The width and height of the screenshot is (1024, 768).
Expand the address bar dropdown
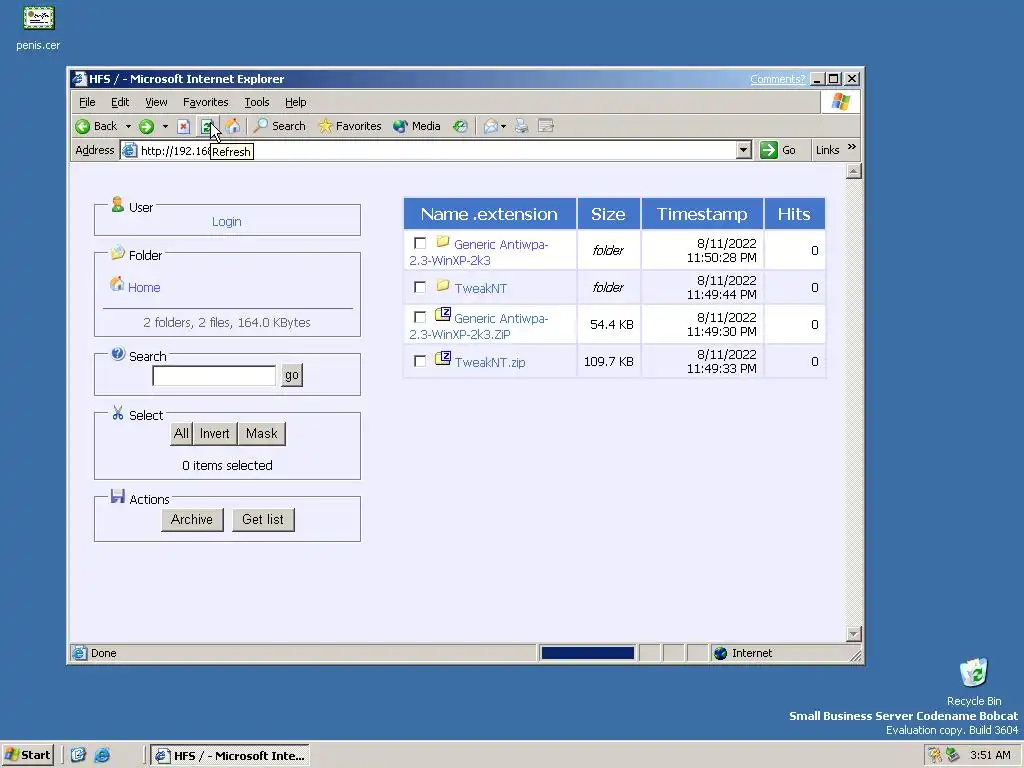pos(743,150)
